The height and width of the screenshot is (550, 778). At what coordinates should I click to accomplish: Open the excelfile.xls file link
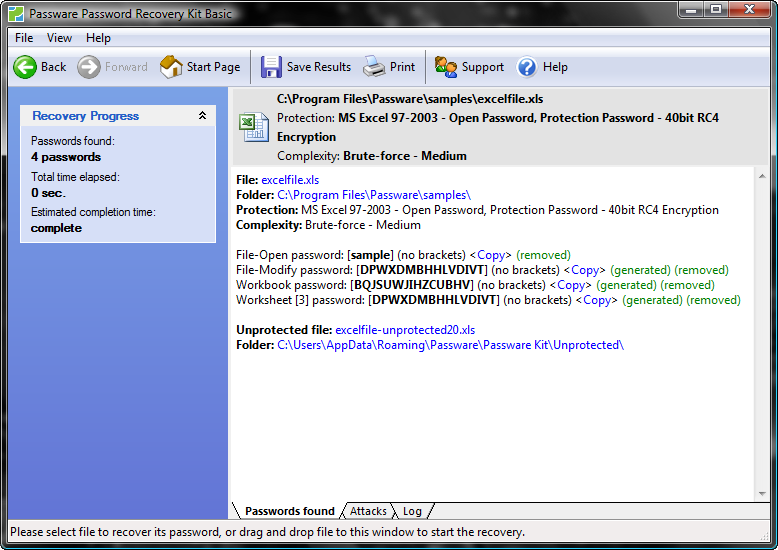(290, 180)
